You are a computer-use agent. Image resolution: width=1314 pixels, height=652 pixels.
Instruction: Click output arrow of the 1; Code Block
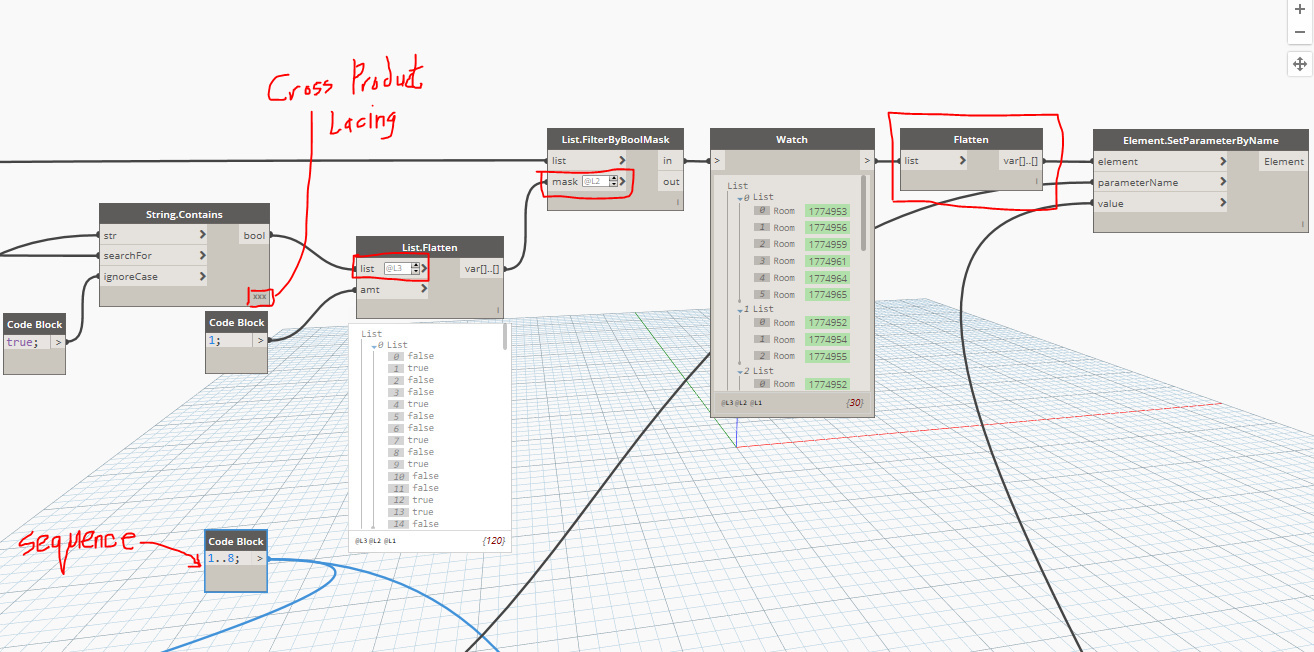pyautogui.click(x=260, y=340)
